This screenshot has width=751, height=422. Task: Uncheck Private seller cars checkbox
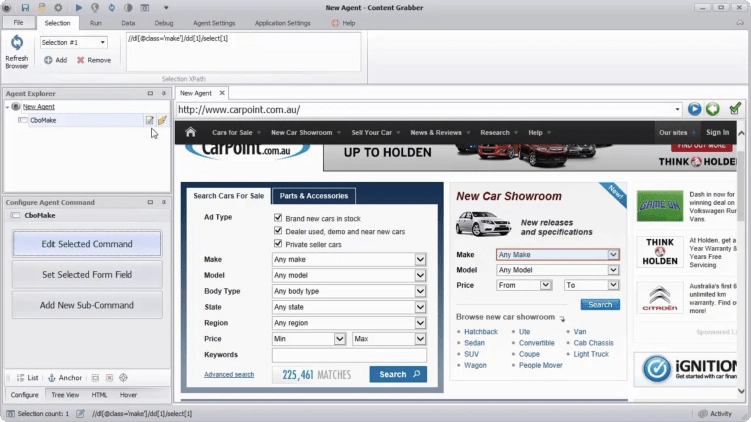coord(278,244)
